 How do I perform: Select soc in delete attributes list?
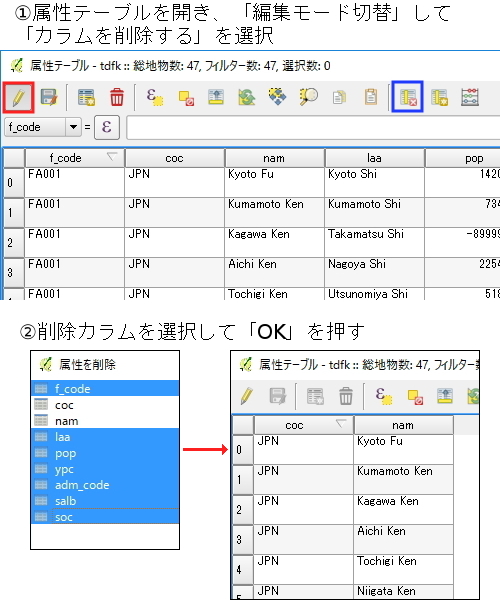click(x=105, y=517)
